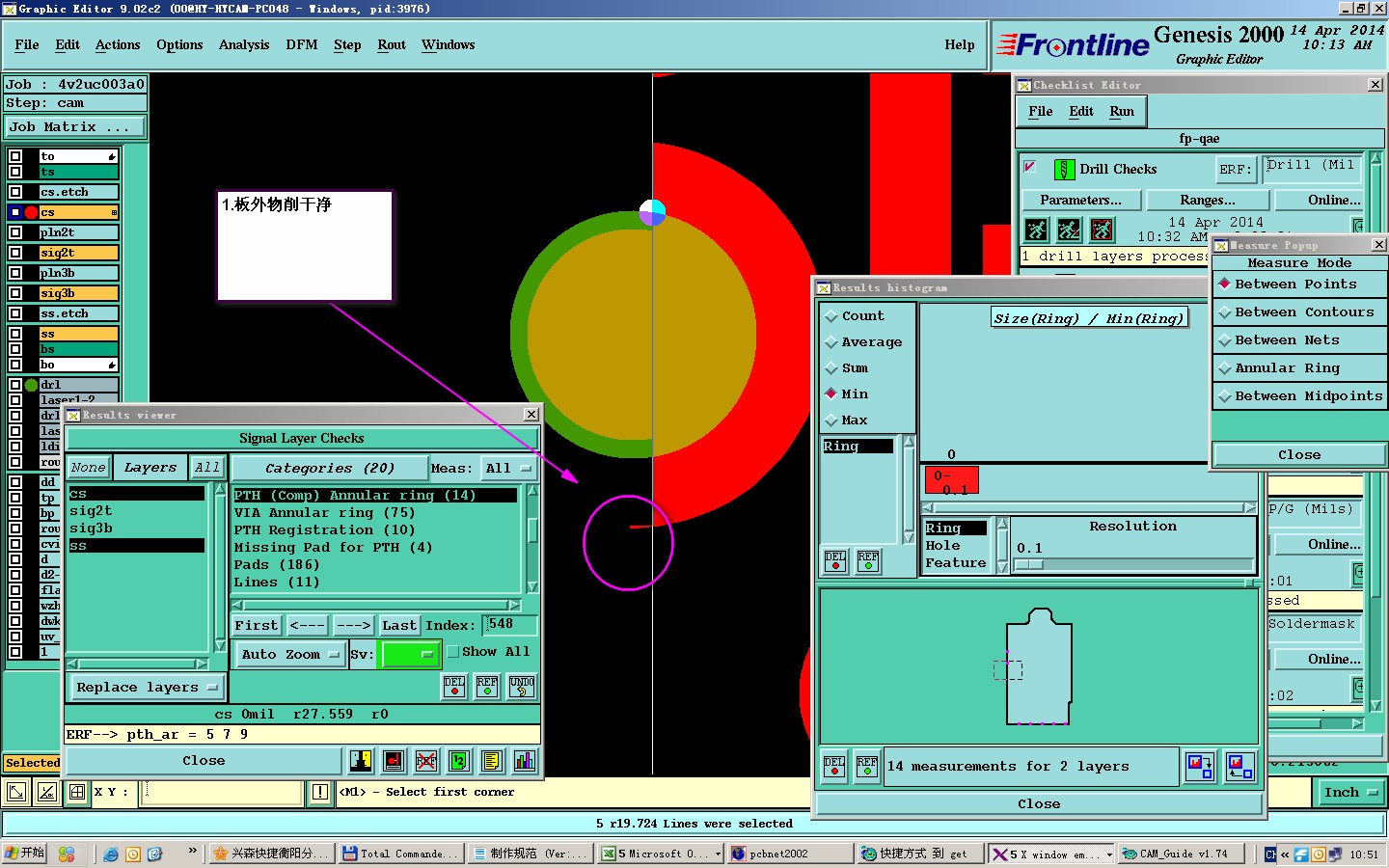Open Internet Explorer in the taskbar quick launch
This screenshot has width=1389, height=868.
click(112, 854)
